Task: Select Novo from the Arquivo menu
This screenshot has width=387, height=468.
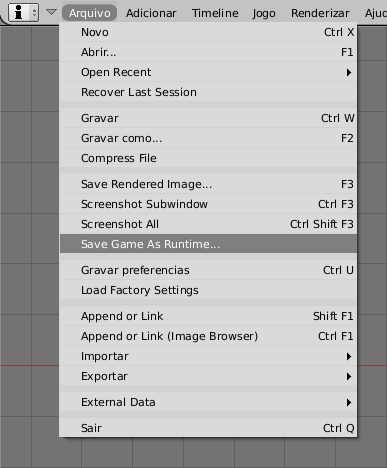Action: (x=208, y=32)
